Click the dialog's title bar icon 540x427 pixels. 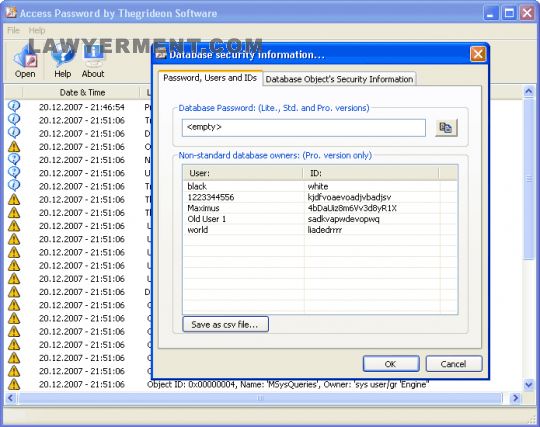(x=161, y=54)
